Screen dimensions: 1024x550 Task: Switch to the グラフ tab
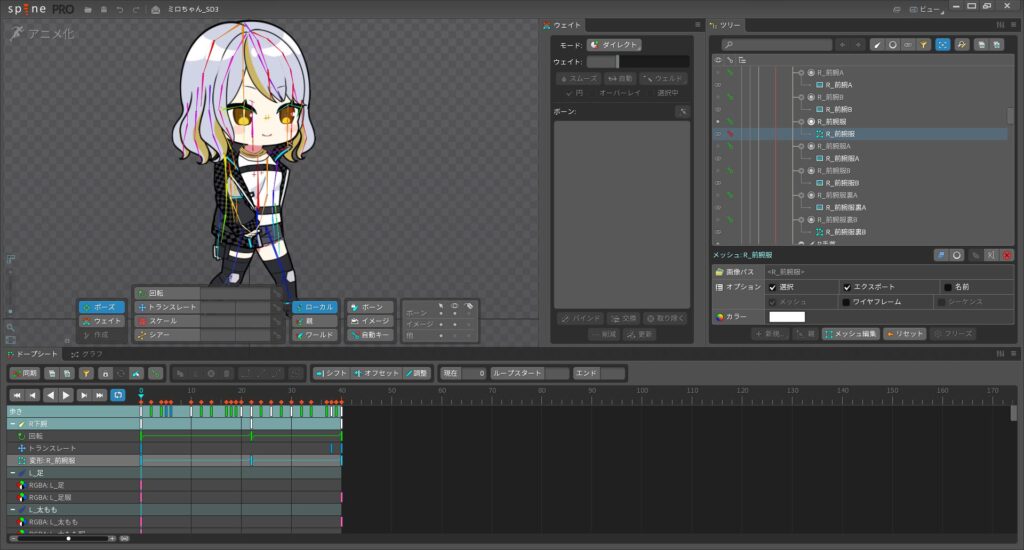pos(87,354)
